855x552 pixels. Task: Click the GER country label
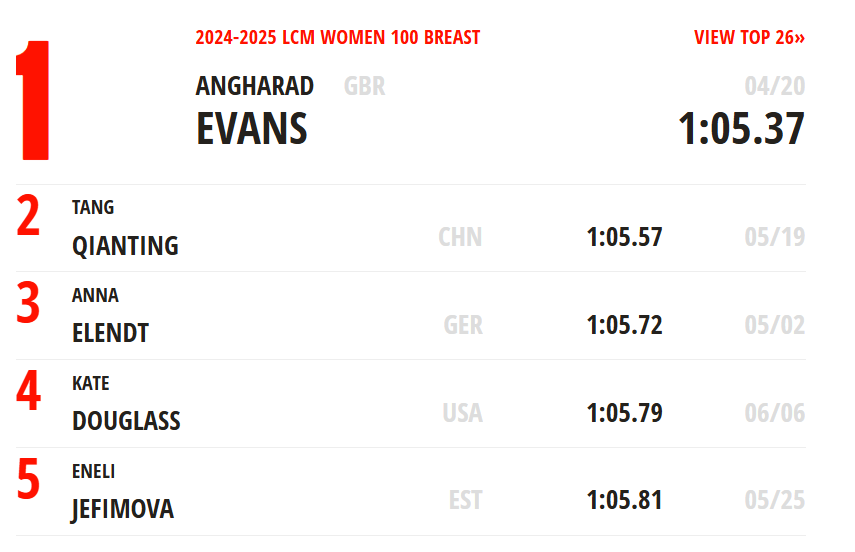[463, 325]
